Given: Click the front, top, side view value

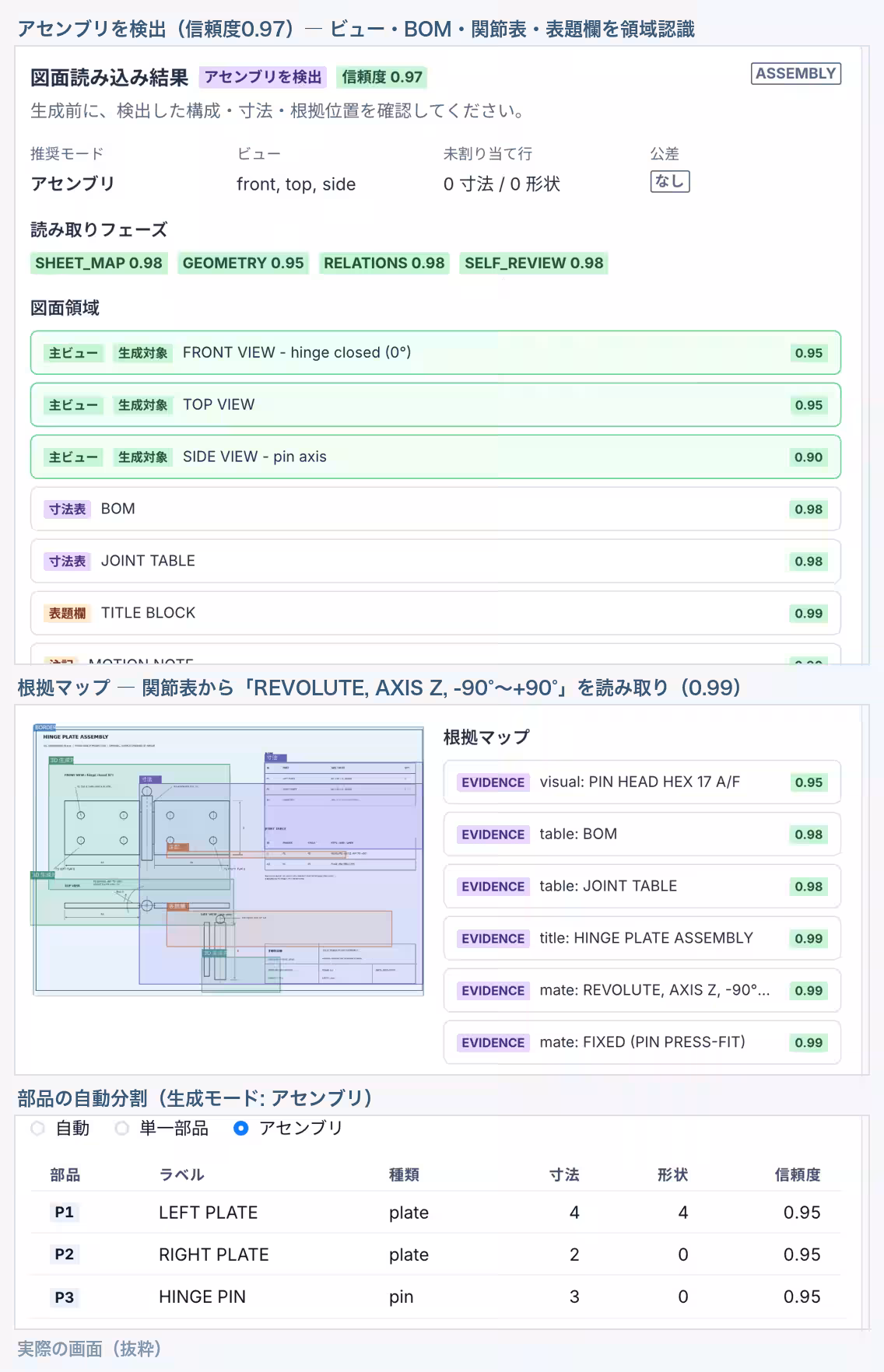Looking at the screenshot, I should tap(296, 184).
